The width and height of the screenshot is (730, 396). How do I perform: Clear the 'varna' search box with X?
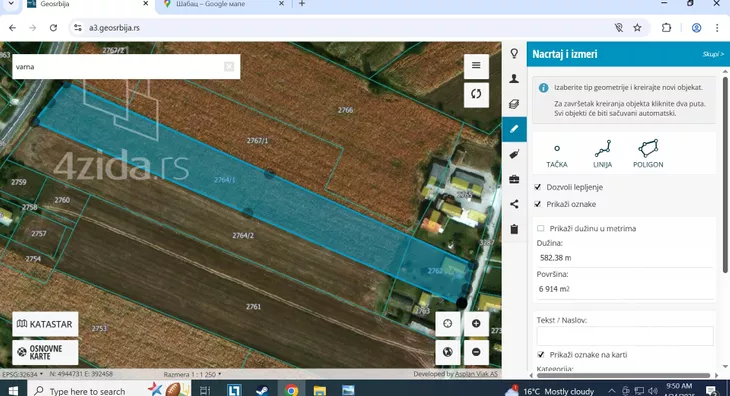[229, 67]
